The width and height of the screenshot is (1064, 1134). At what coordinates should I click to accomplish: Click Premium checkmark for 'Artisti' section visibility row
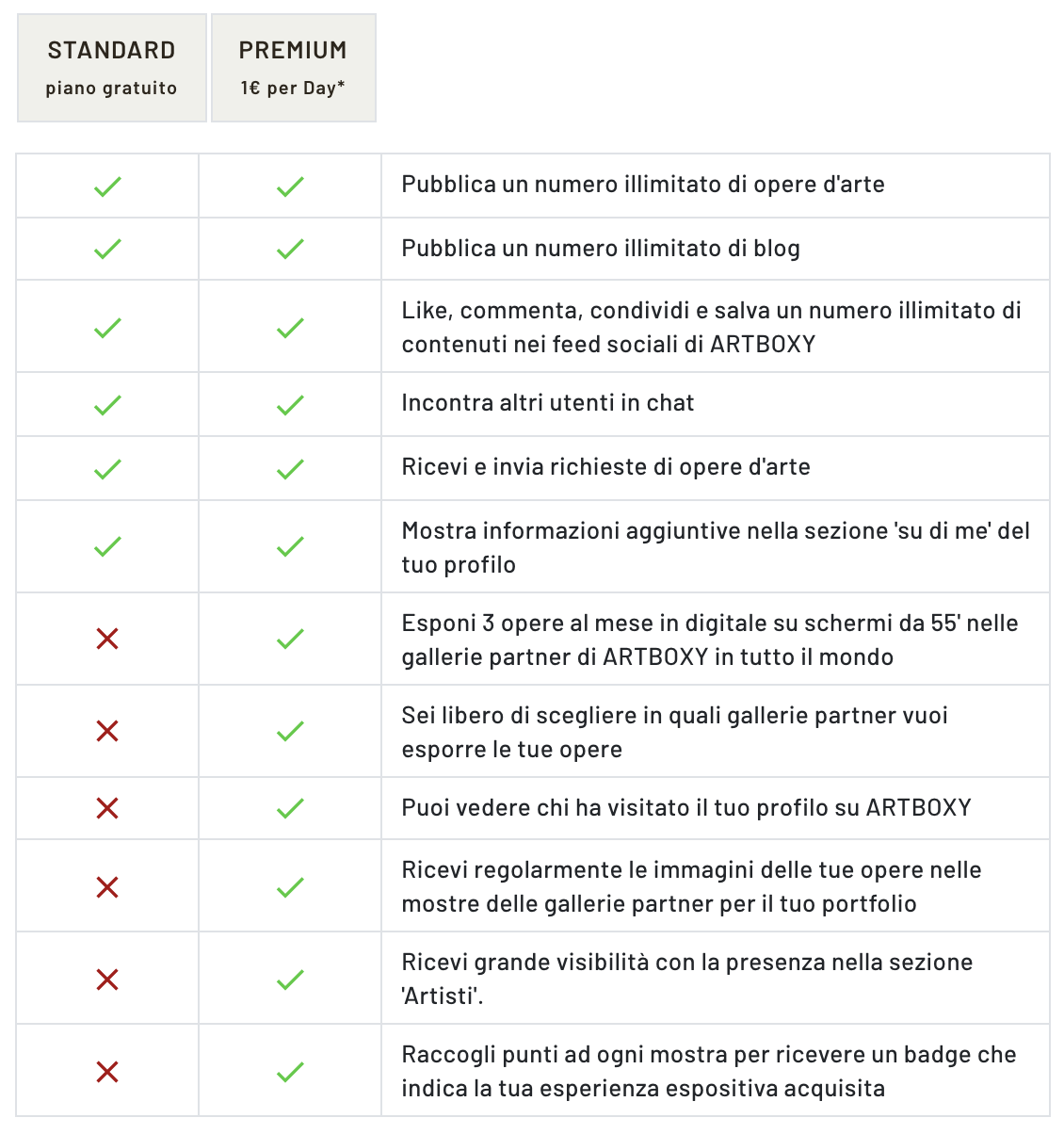tap(291, 980)
